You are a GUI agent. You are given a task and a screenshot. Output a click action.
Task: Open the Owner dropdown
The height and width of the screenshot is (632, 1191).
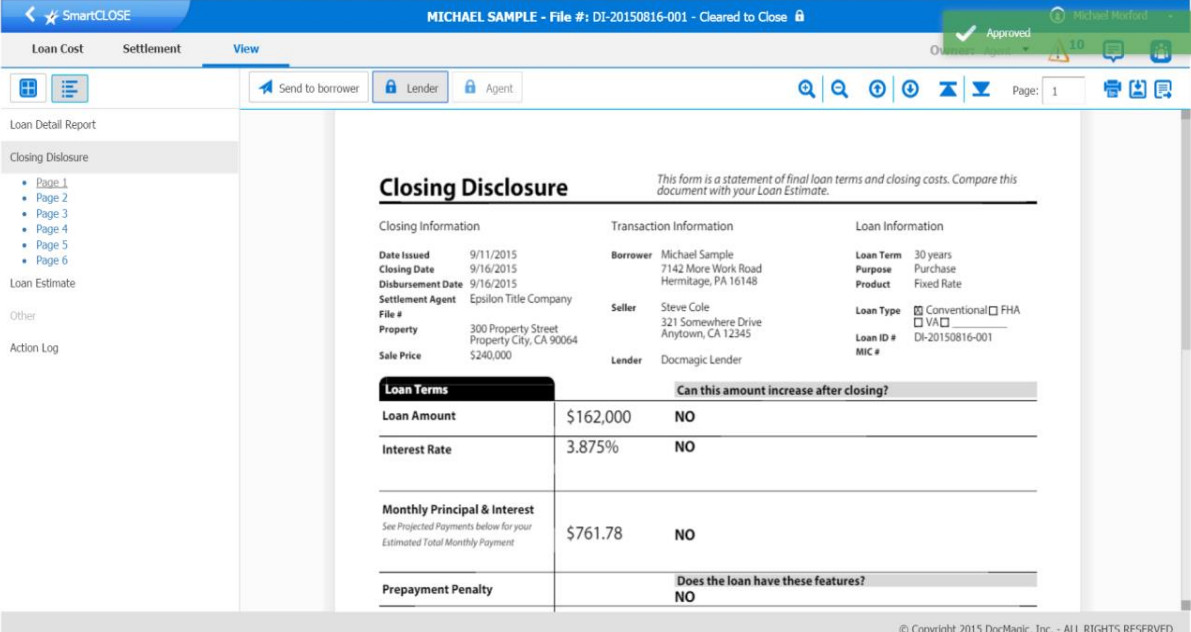(1024, 51)
